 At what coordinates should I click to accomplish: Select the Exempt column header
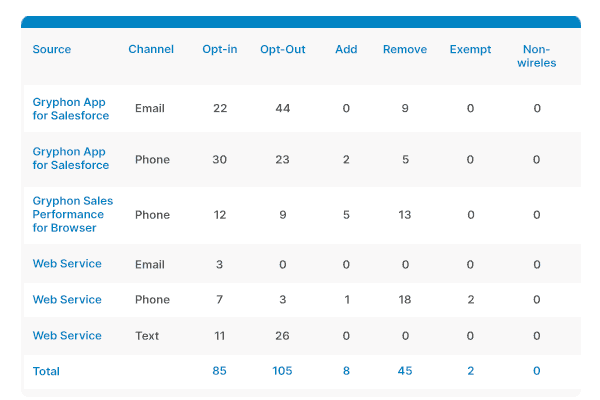470,49
